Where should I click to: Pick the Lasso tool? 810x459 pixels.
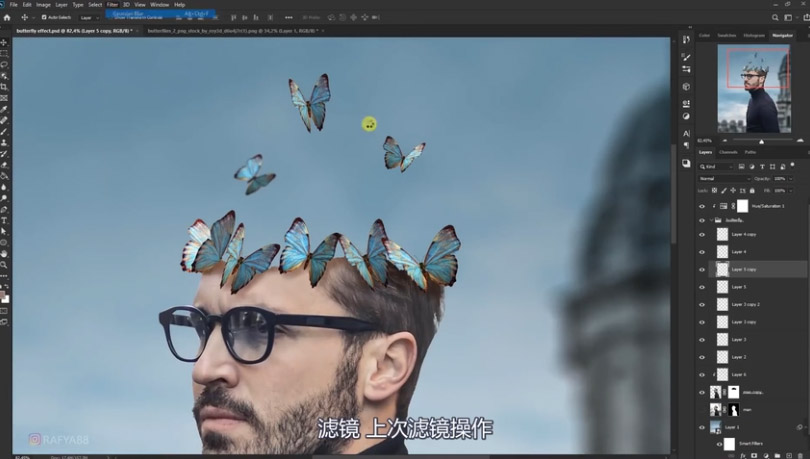[5, 65]
